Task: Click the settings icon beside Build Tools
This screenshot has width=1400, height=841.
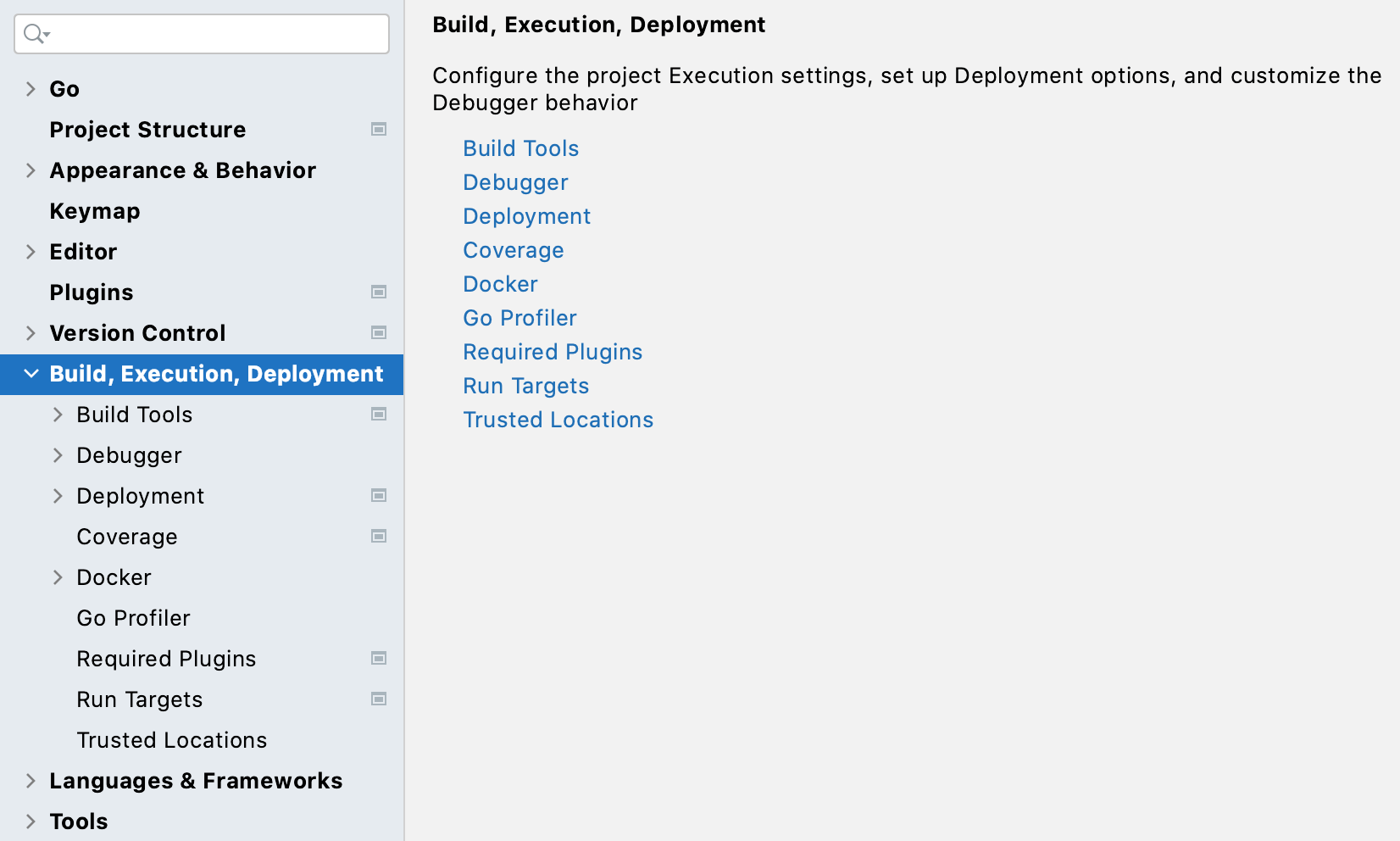Action: [379, 414]
